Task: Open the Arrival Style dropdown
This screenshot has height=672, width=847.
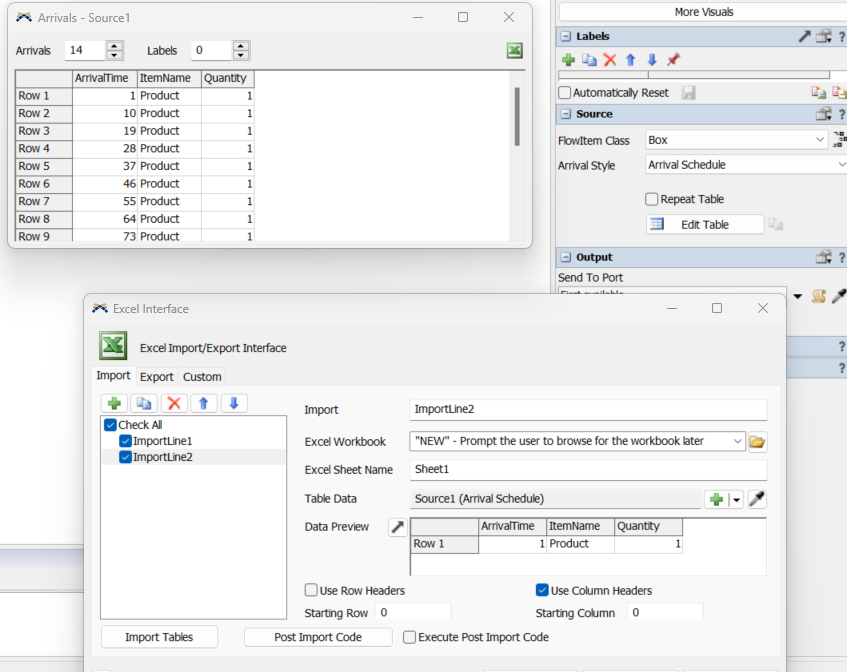Action: click(745, 165)
